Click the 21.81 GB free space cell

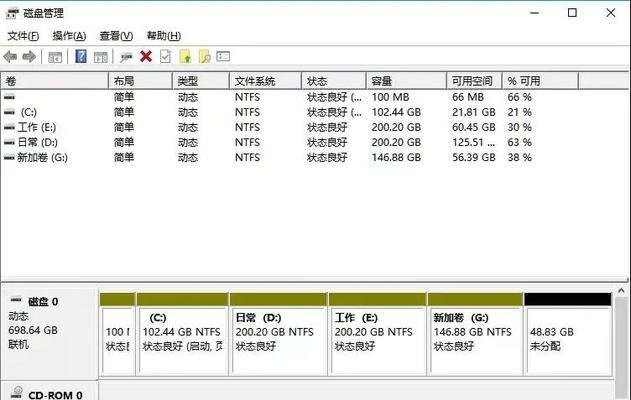pos(474,112)
